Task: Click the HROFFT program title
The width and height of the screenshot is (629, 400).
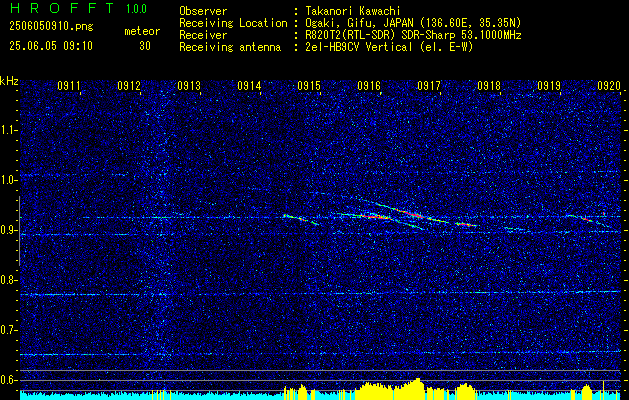Action: point(62,8)
